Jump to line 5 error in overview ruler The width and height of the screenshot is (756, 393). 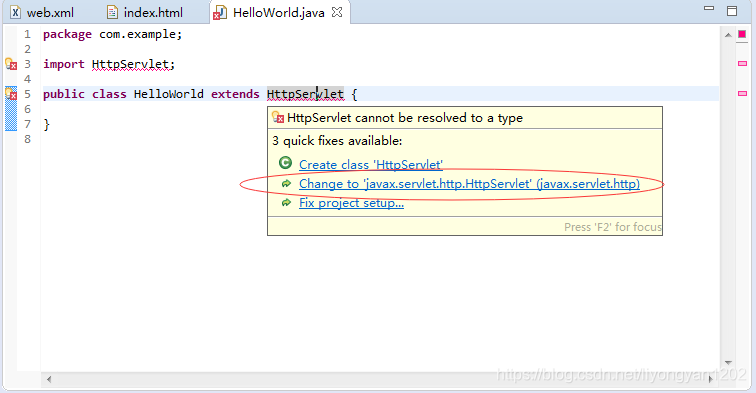[x=742, y=94]
